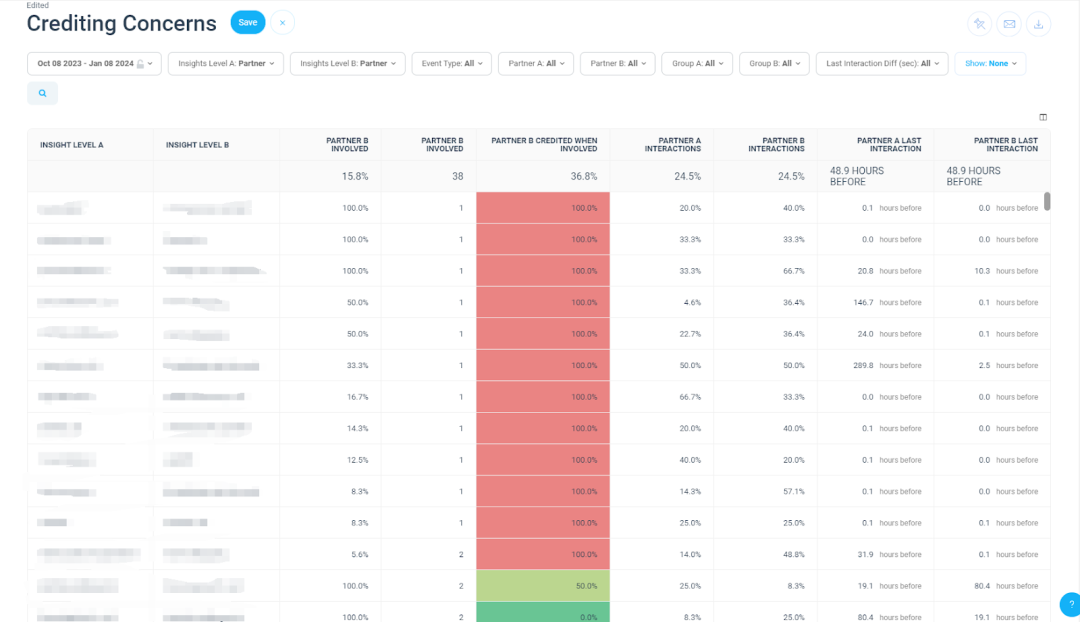Click the download report icon
Image resolution: width=1080 pixels, height=622 pixels.
click(1039, 24)
